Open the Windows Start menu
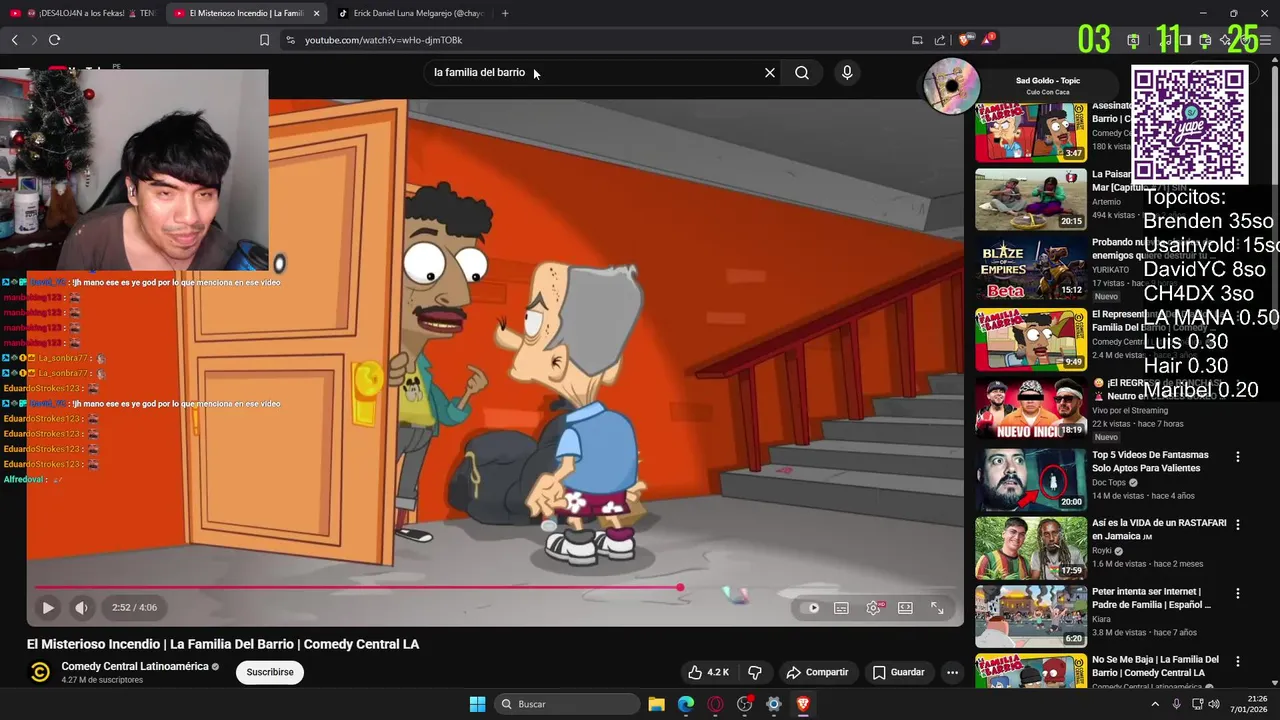This screenshot has width=1280, height=720. 477,704
